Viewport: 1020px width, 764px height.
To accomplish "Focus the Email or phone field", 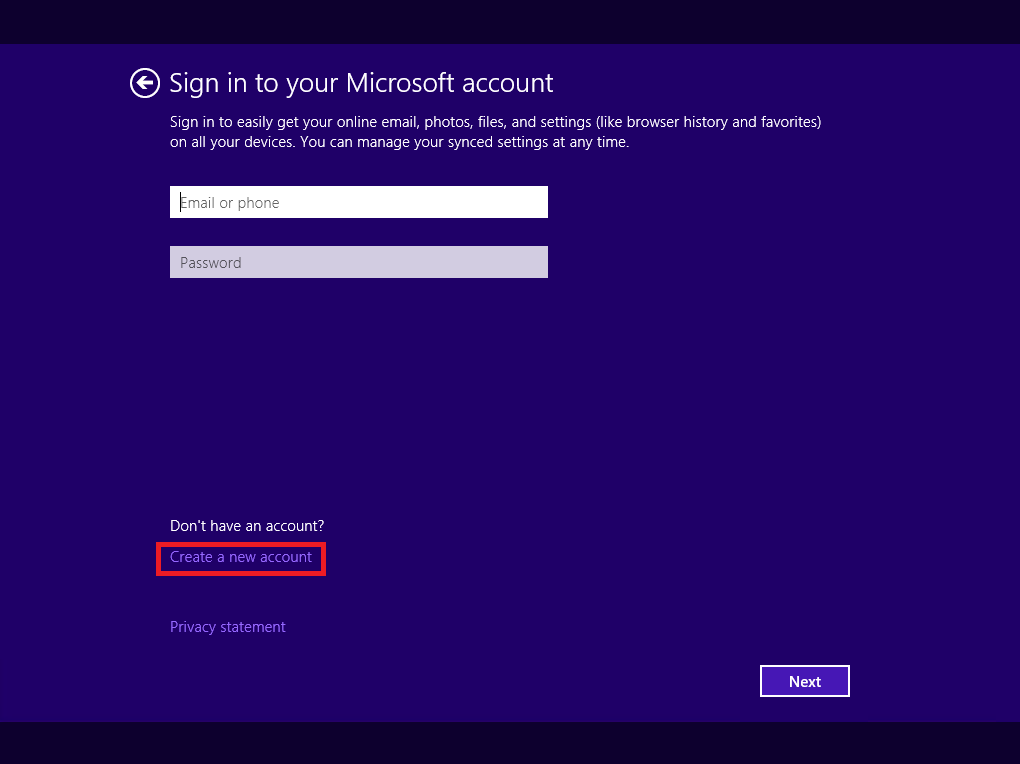I will [358, 202].
